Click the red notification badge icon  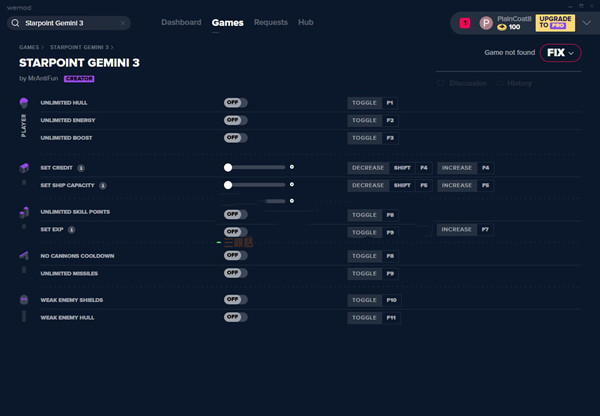coord(465,23)
